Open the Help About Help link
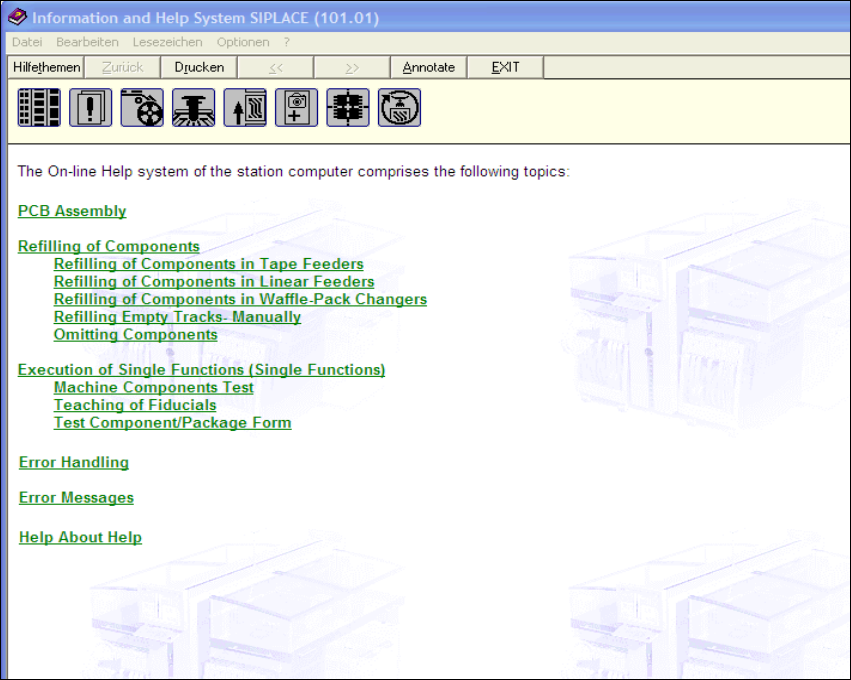851x680 pixels. pyautogui.click(x=80, y=537)
